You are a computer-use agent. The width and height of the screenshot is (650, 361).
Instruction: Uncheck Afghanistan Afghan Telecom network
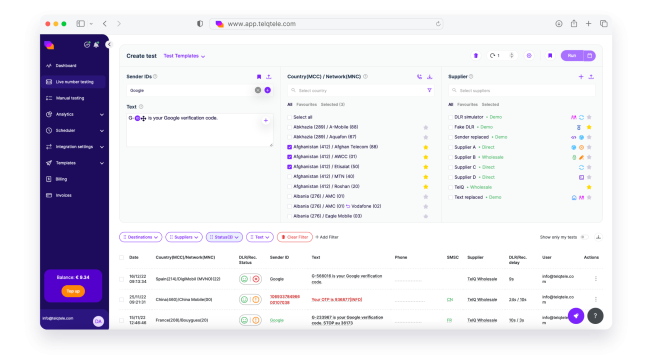pyautogui.click(x=289, y=147)
